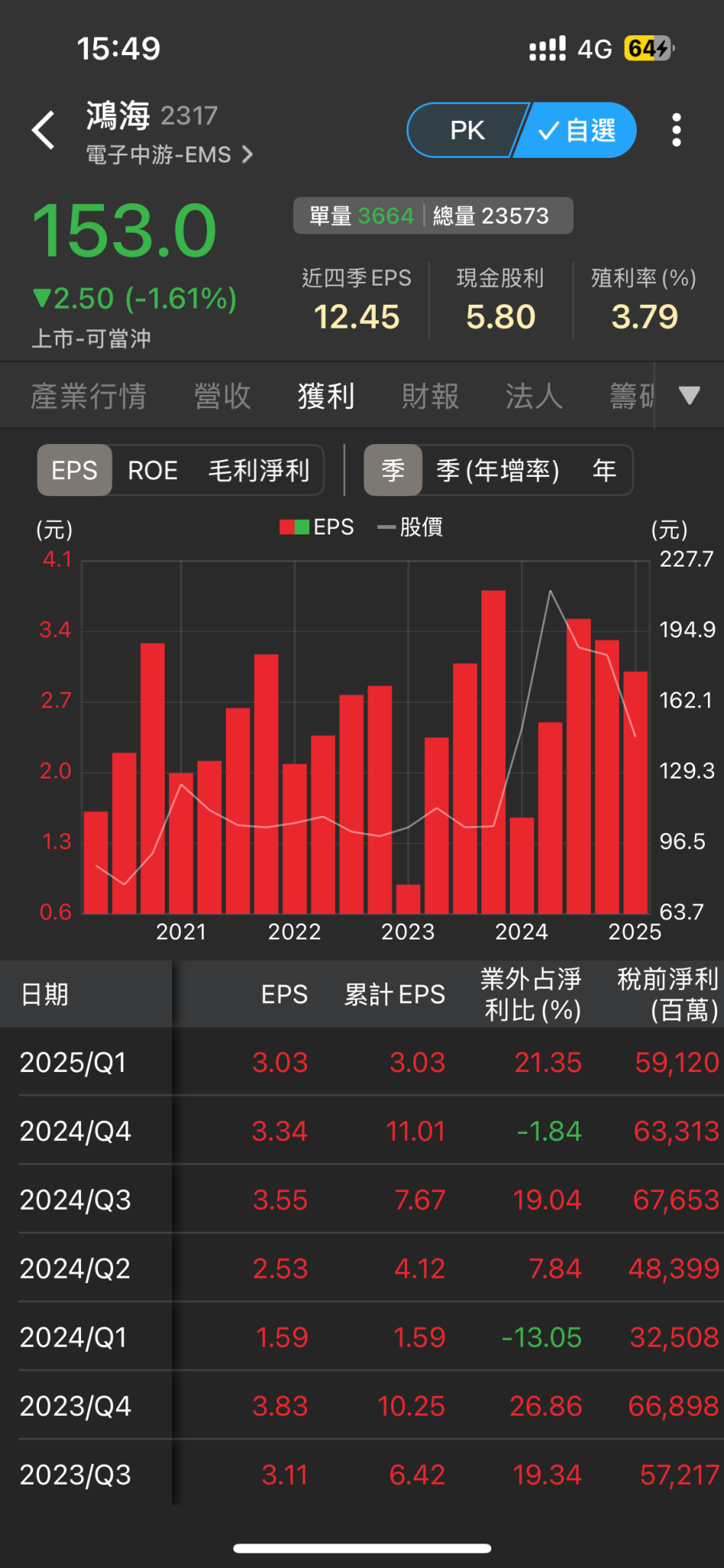Tap pre-tax profit 67,653 cell
Screen dimensions: 724x1568
pos(676,1200)
